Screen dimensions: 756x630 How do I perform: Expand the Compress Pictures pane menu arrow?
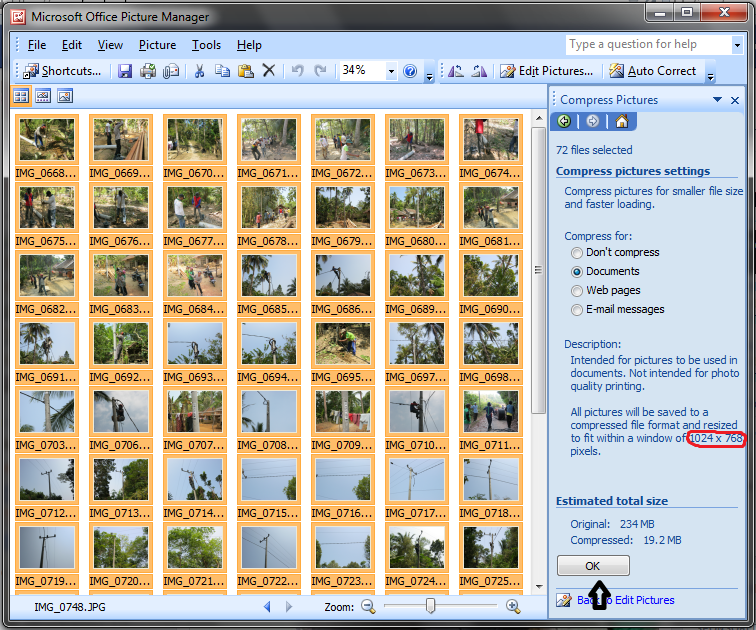(x=717, y=100)
